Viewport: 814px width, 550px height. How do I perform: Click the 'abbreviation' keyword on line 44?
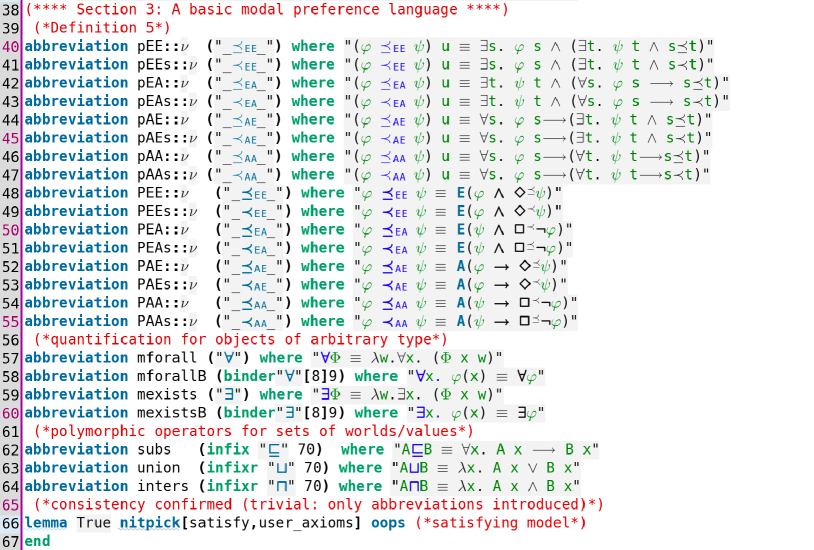tap(76, 119)
